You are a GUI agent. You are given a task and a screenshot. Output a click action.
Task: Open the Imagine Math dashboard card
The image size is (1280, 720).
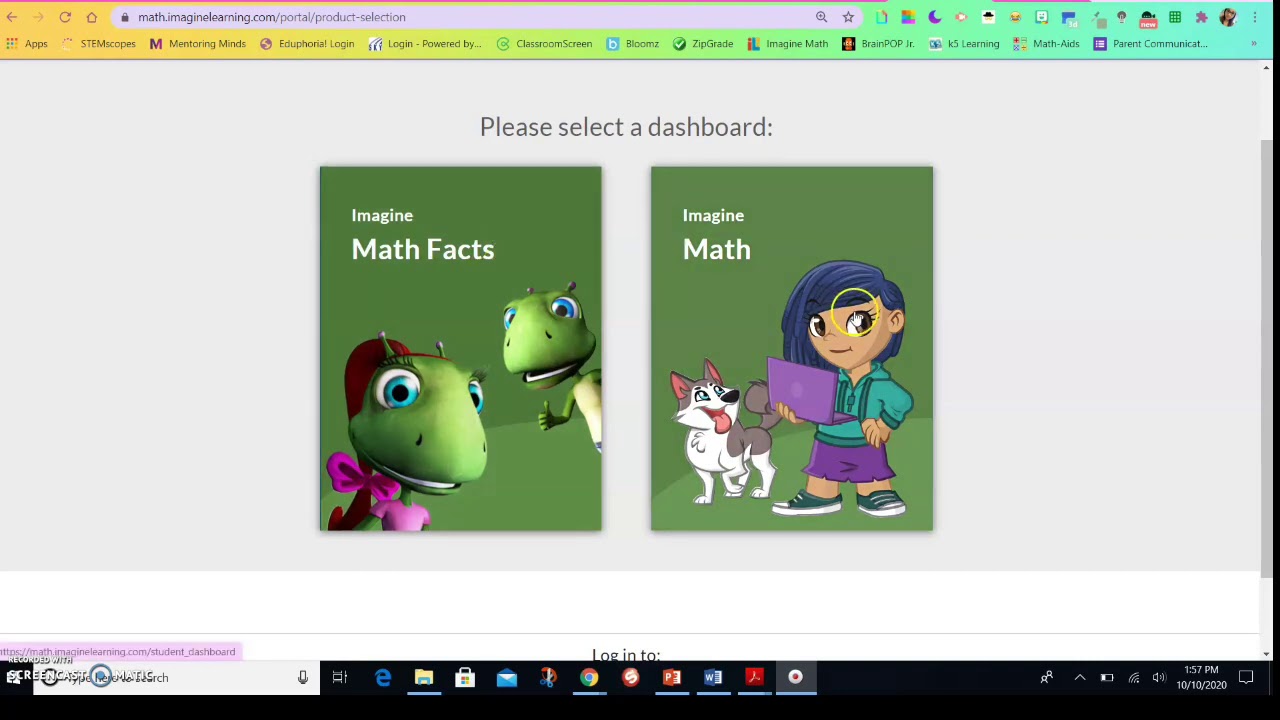click(x=792, y=348)
